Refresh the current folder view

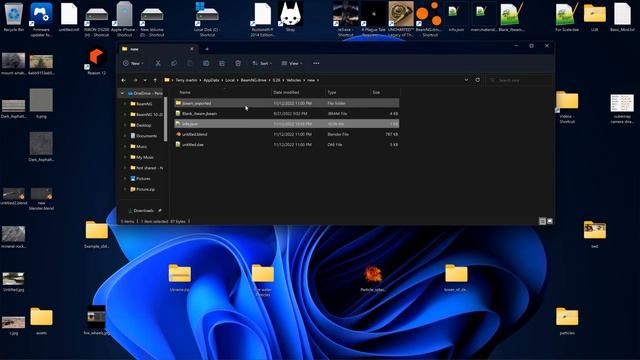coord(478,80)
